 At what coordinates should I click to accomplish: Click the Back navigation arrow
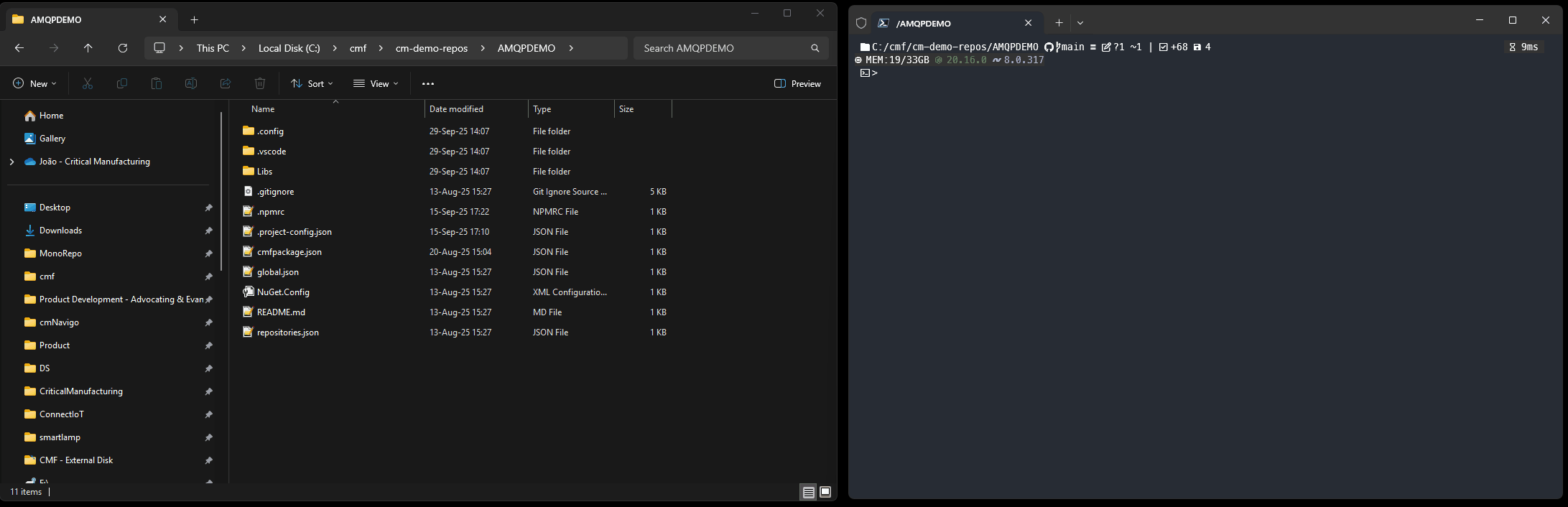pos(19,48)
